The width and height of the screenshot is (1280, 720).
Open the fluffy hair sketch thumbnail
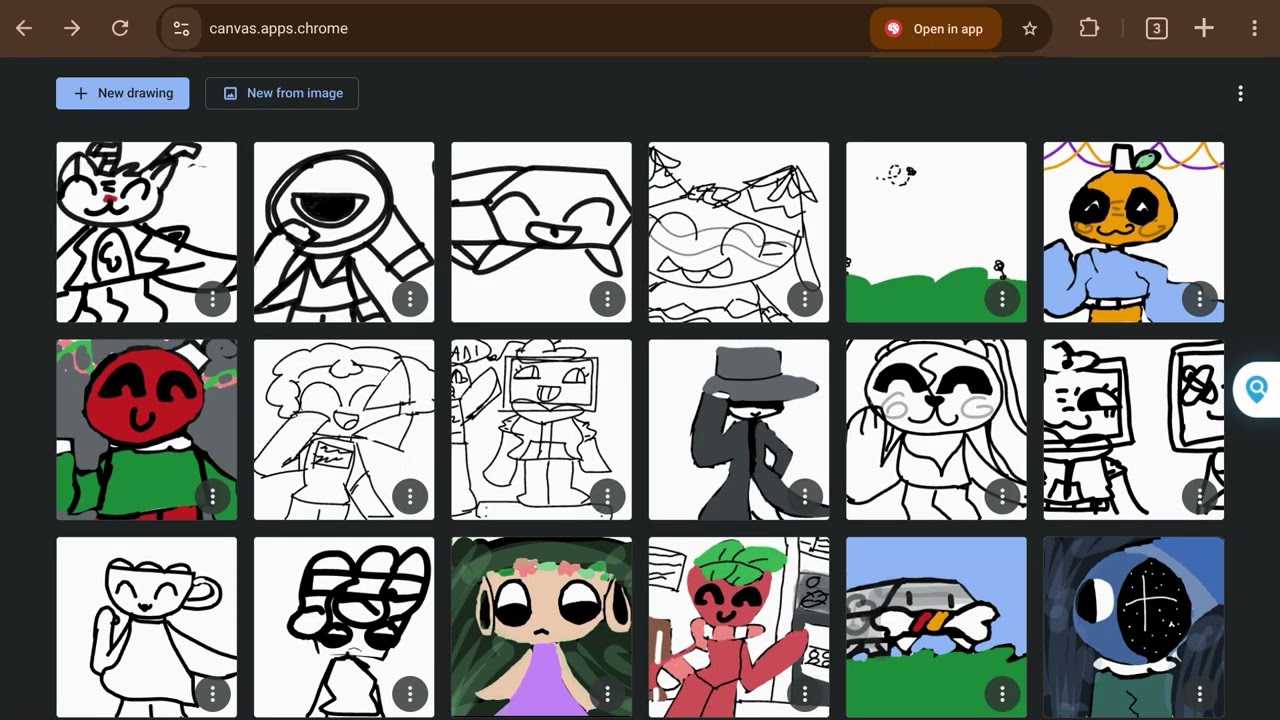[x=344, y=430]
